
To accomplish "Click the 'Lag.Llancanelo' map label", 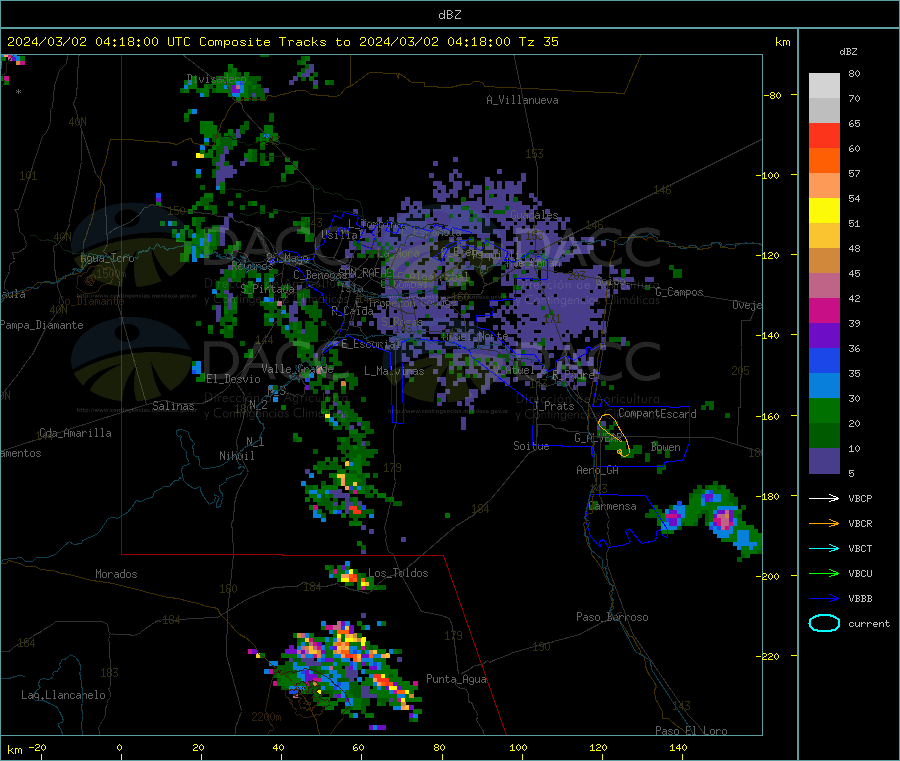I will pos(64,695).
